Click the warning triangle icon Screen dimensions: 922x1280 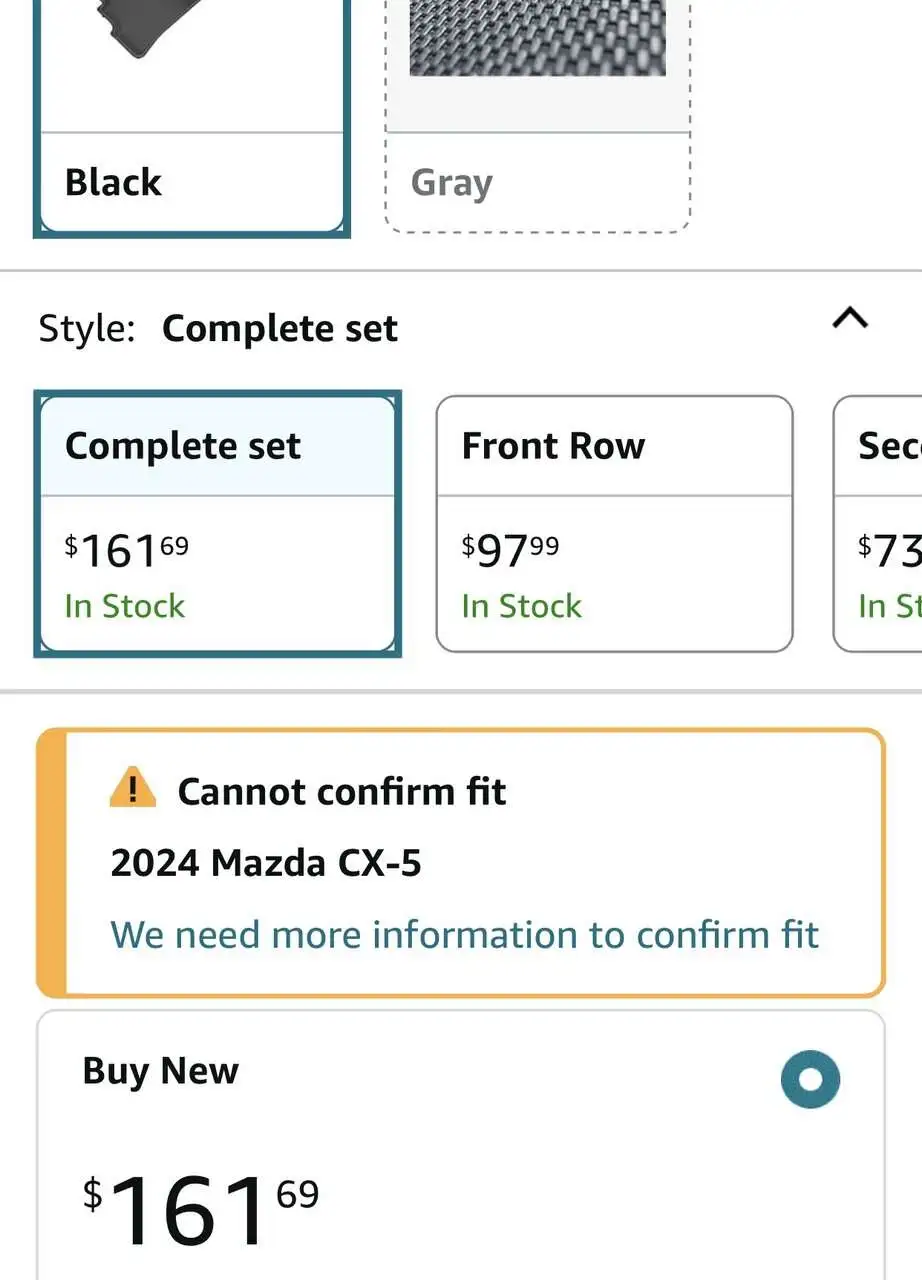coord(133,789)
